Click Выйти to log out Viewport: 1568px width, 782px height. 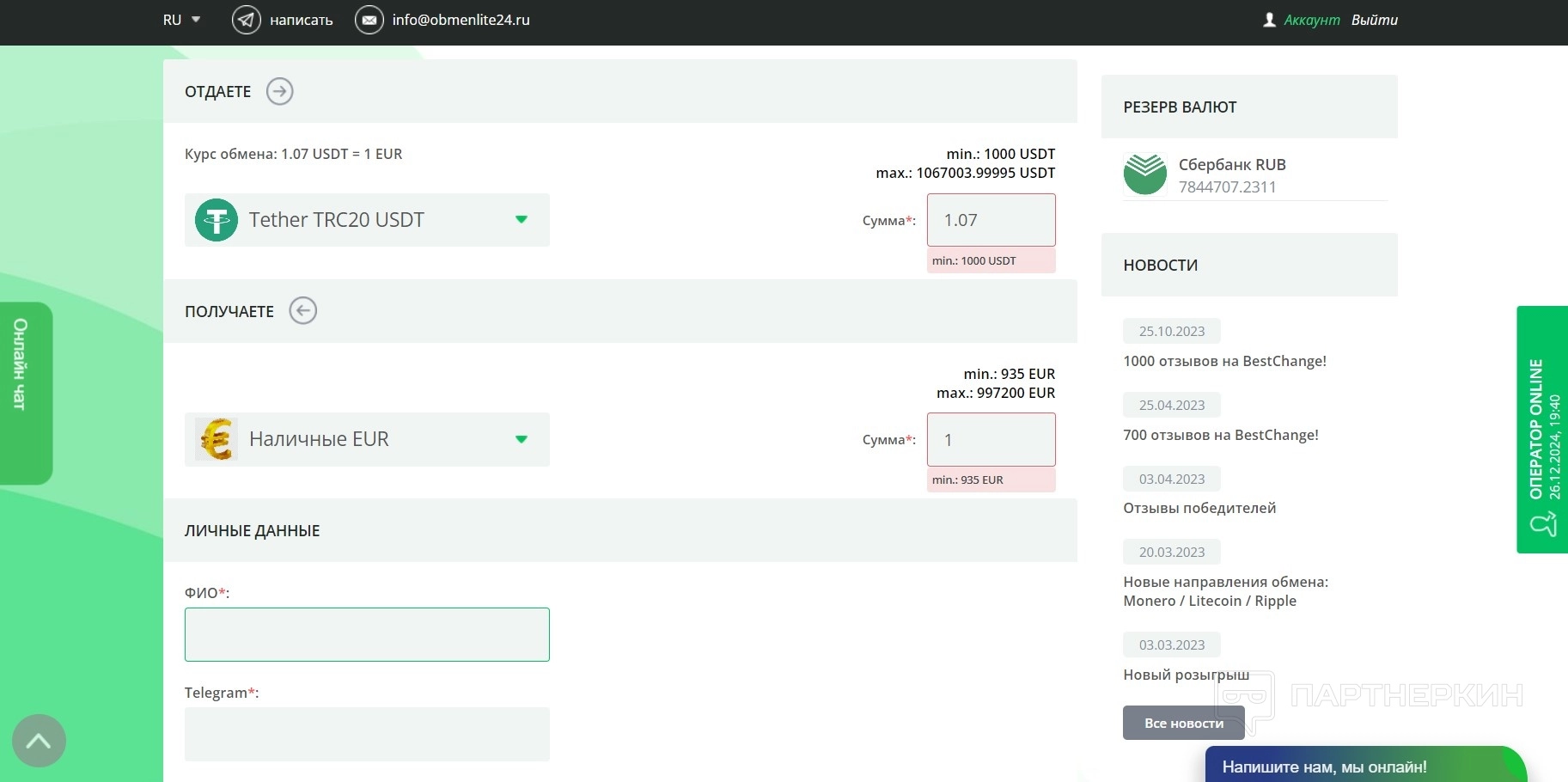coord(1374,20)
